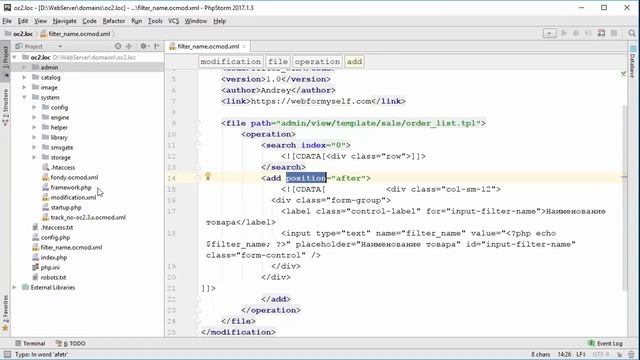Open the VCS menu
The width and height of the screenshot is (640, 360).
click(173, 21)
